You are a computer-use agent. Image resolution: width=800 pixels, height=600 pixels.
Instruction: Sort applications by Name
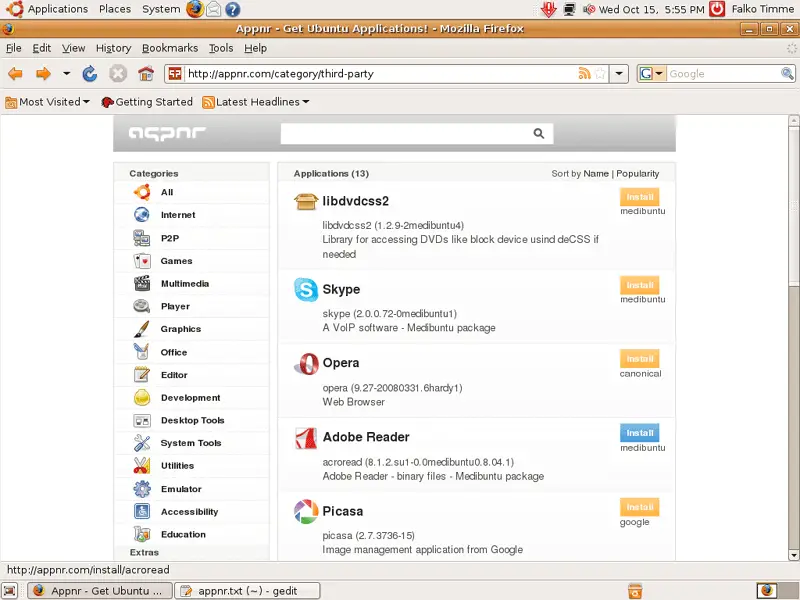pyautogui.click(x=596, y=173)
